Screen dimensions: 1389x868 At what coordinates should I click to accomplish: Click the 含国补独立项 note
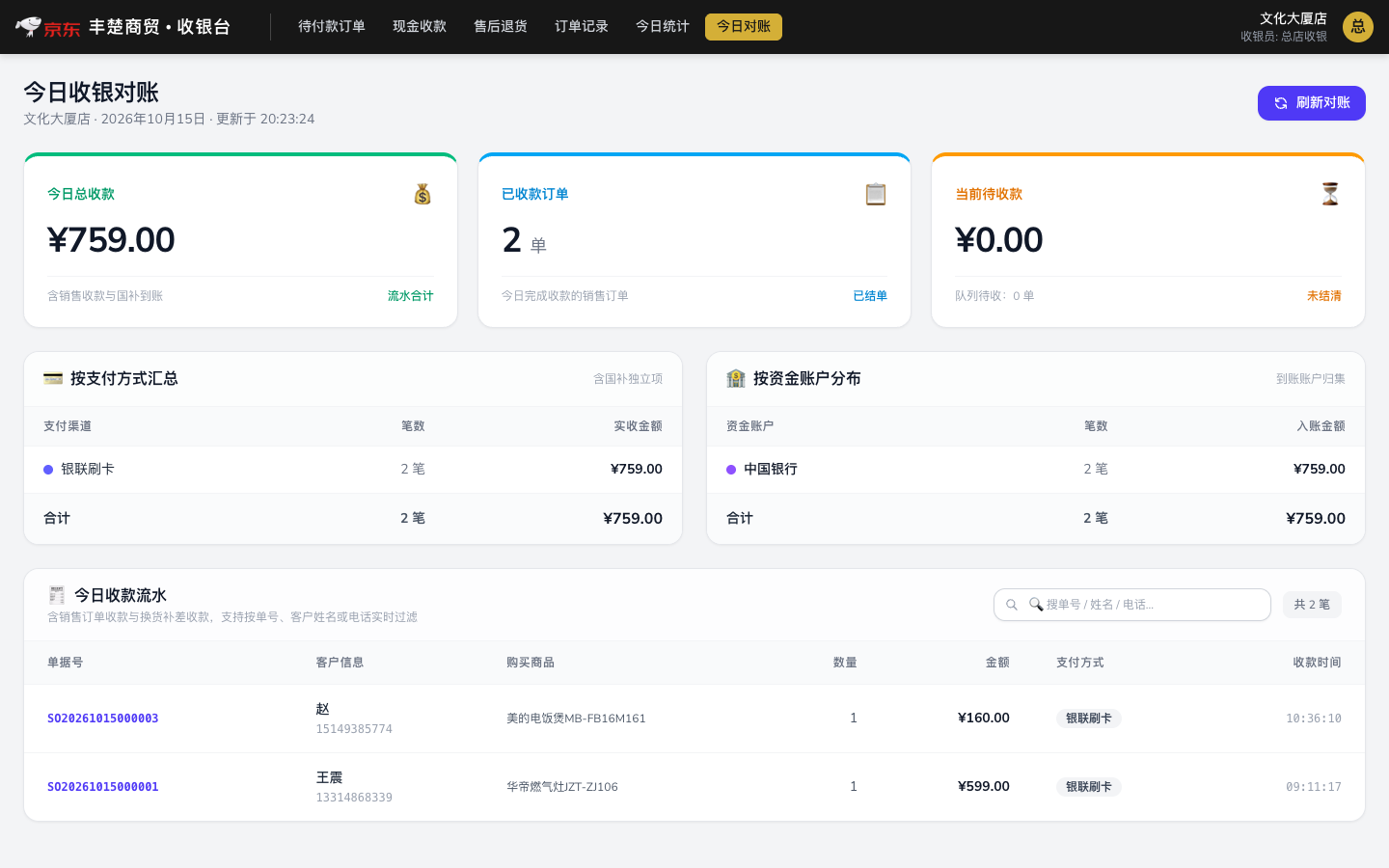(x=628, y=379)
